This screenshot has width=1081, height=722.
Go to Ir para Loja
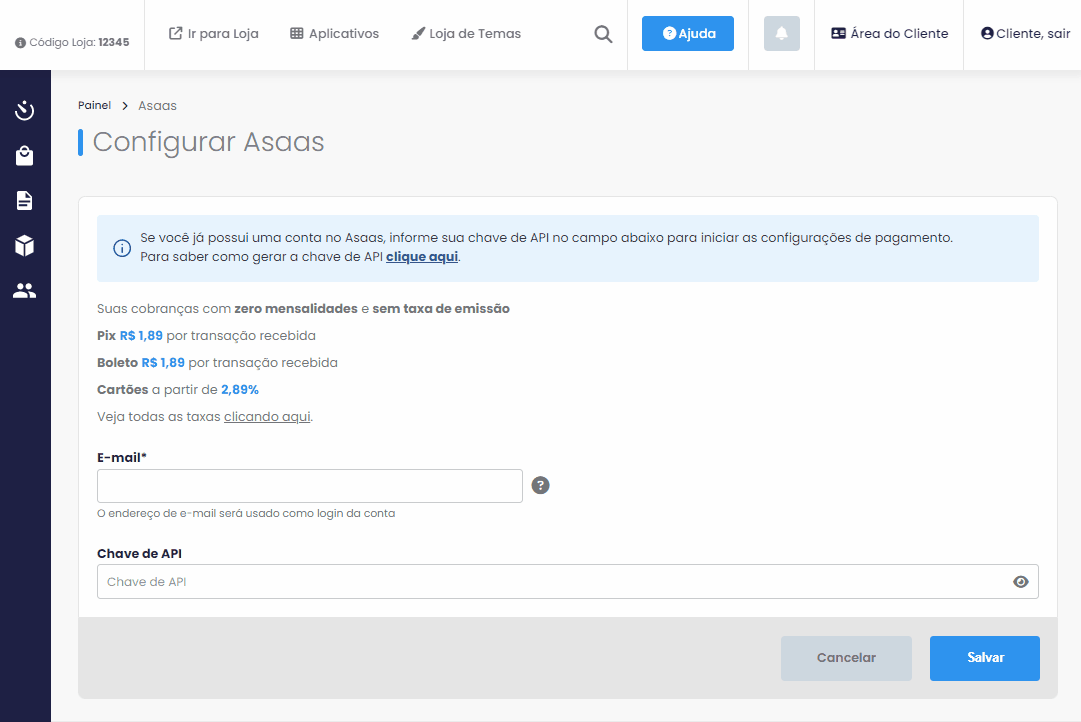214,33
